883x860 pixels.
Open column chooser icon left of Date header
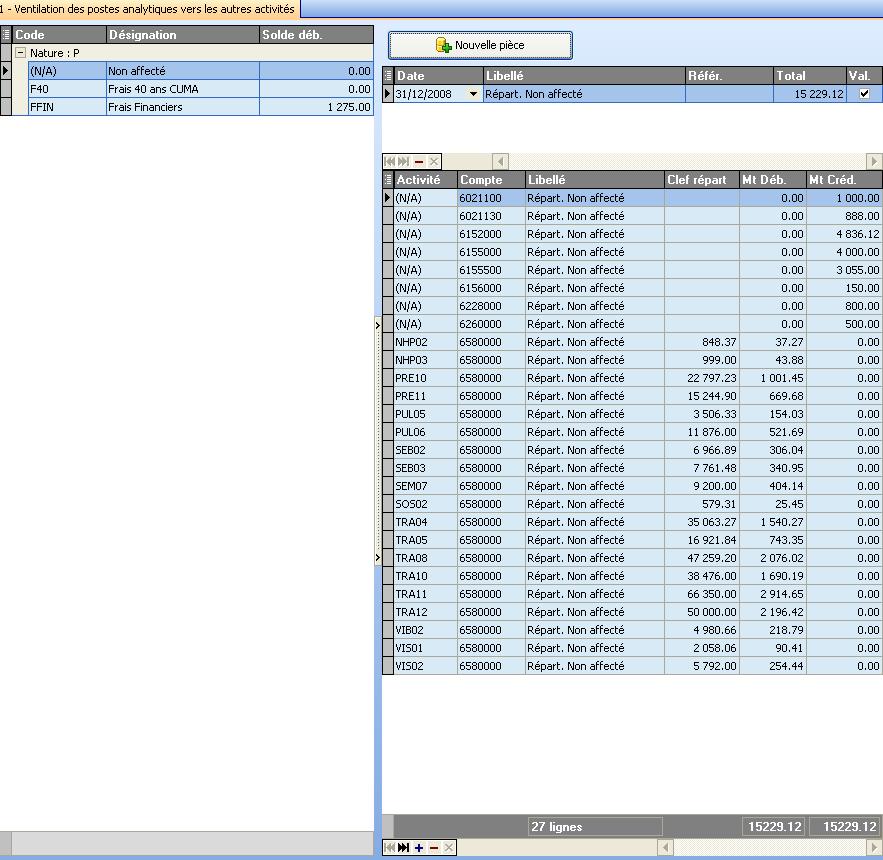pyautogui.click(x=388, y=76)
